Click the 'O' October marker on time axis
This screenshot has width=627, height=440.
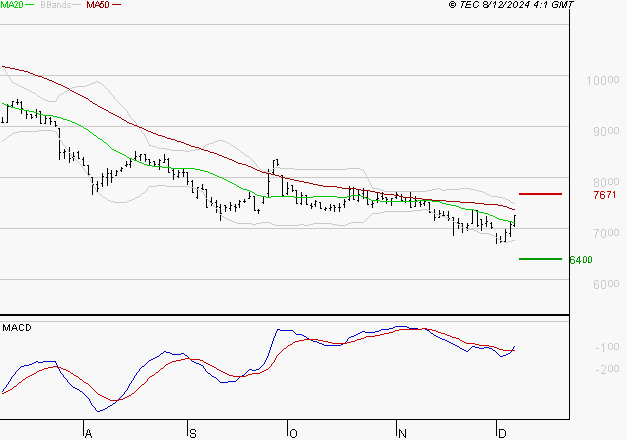tap(292, 433)
